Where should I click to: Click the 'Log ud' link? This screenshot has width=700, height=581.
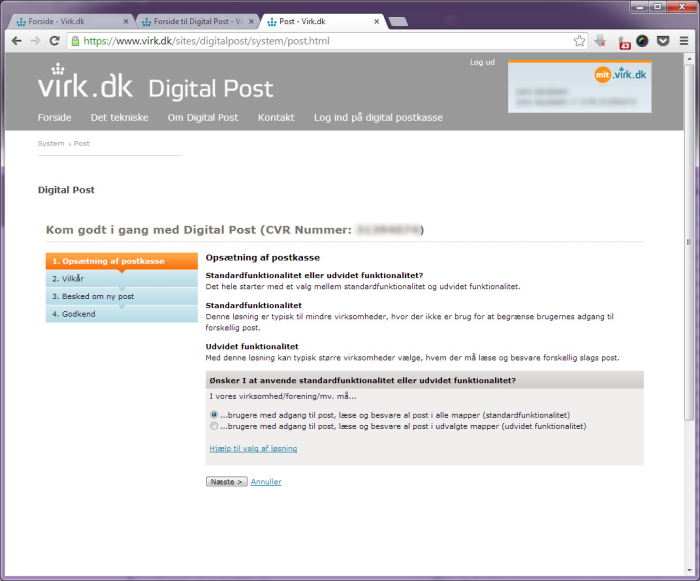[482, 62]
